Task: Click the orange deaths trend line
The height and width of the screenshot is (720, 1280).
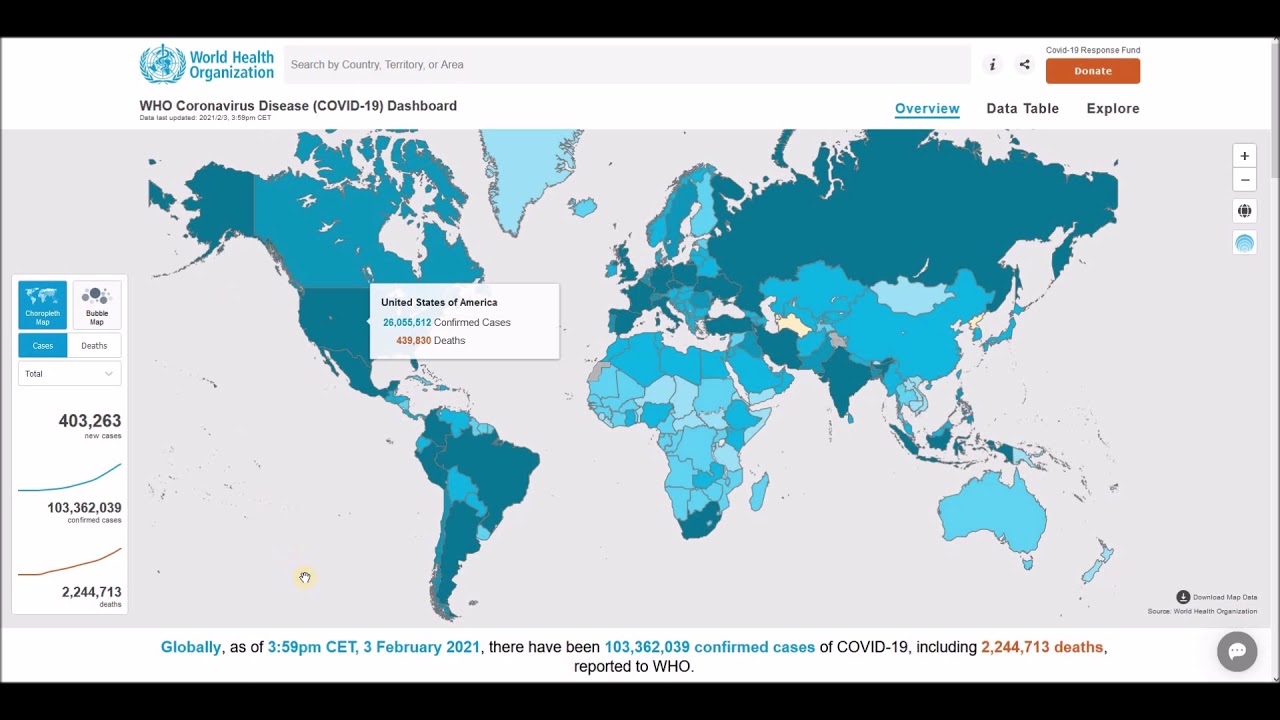Action: (x=69, y=562)
